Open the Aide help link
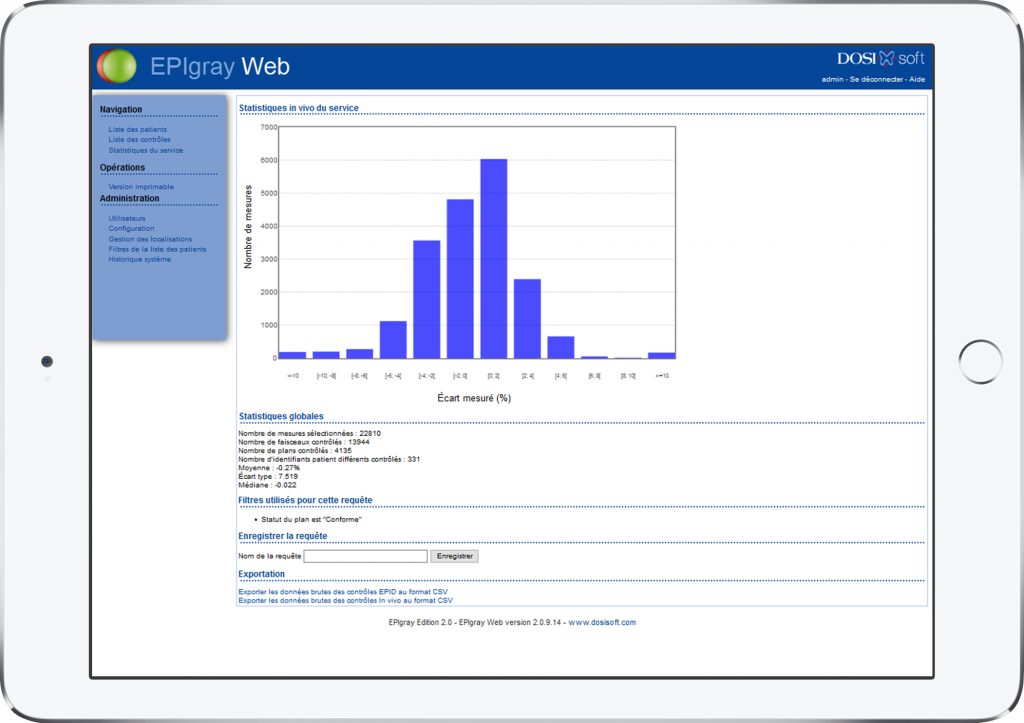The width and height of the screenshot is (1024, 723). pos(917,79)
